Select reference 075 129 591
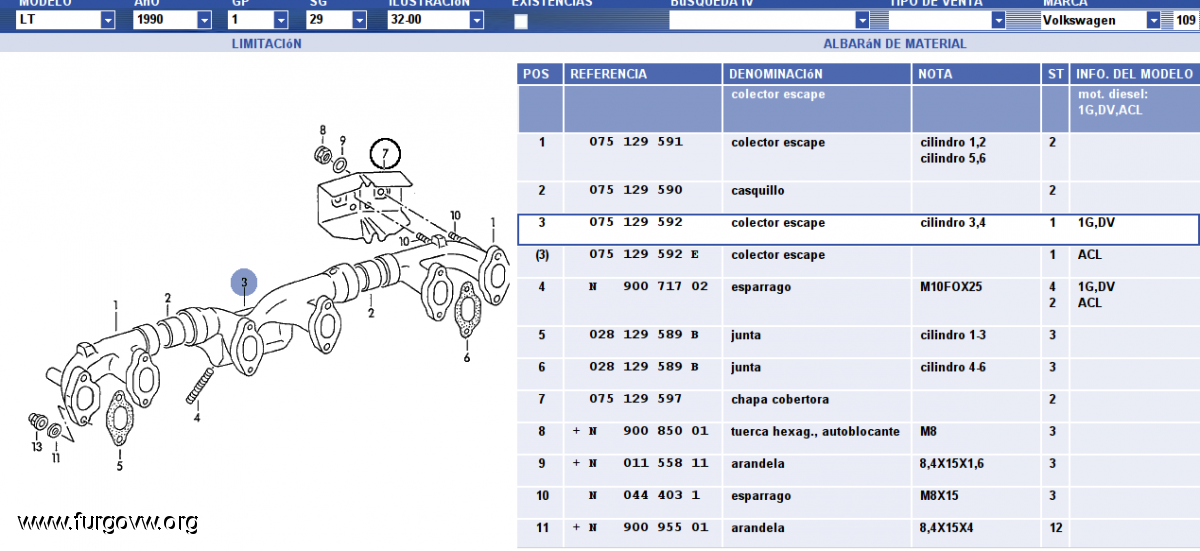The image size is (1200, 551). 636,142
